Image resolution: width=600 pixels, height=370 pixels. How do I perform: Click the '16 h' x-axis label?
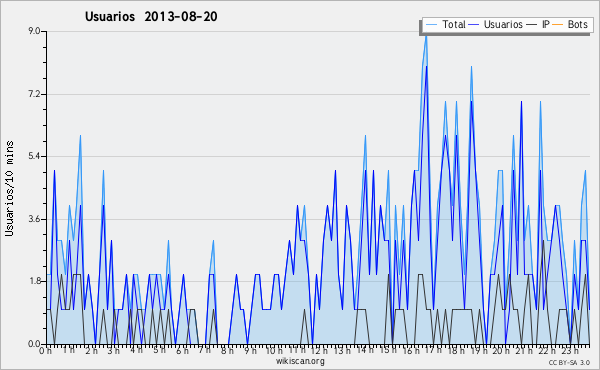(x=411, y=350)
